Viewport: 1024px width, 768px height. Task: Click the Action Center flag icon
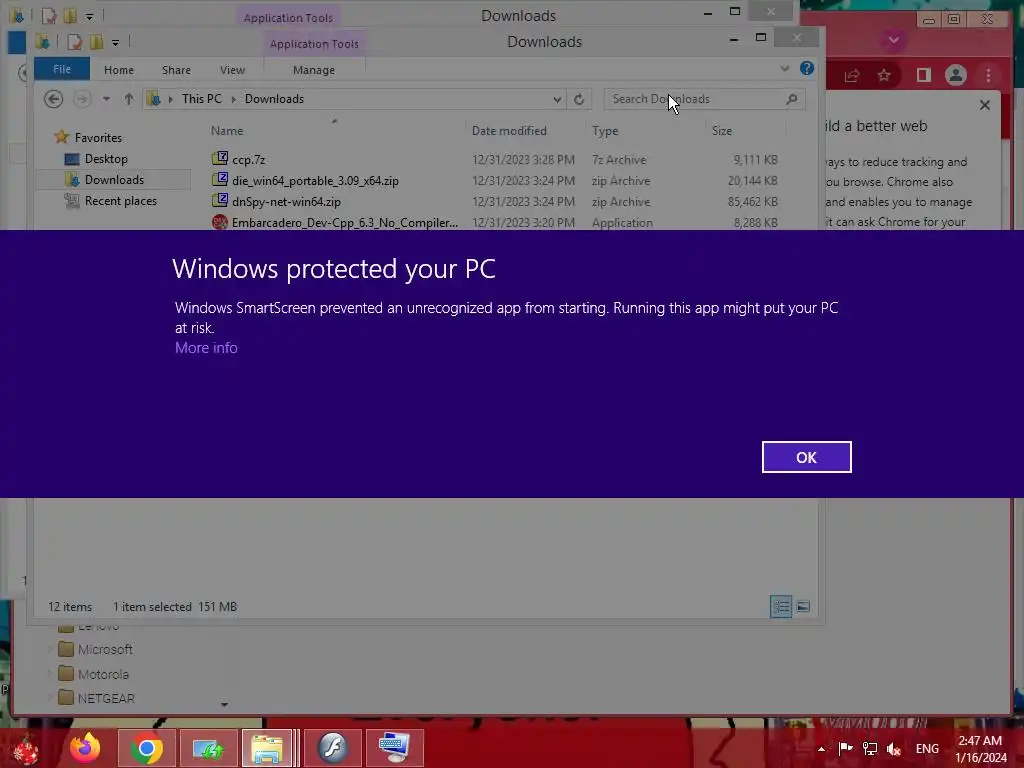846,748
